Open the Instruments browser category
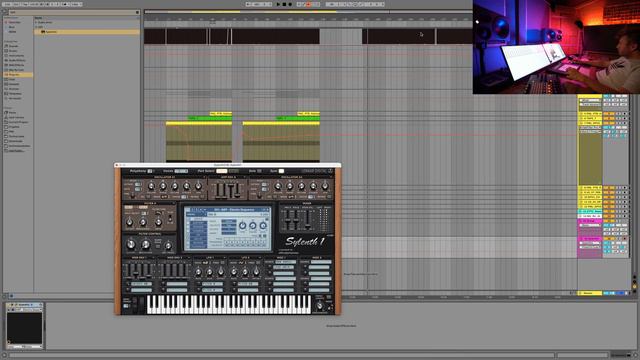640x360 pixels. 16,56
